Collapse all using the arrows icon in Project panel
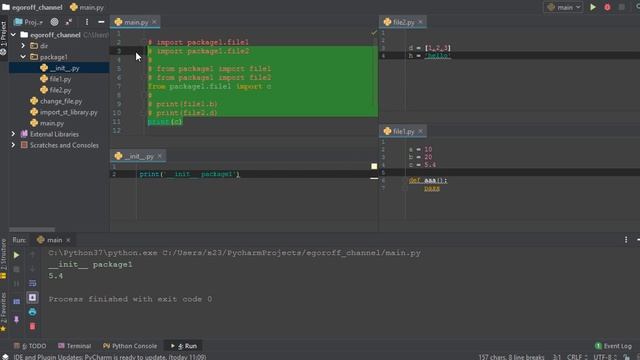The width and height of the screenshot is (640, 360). (69, 22)
